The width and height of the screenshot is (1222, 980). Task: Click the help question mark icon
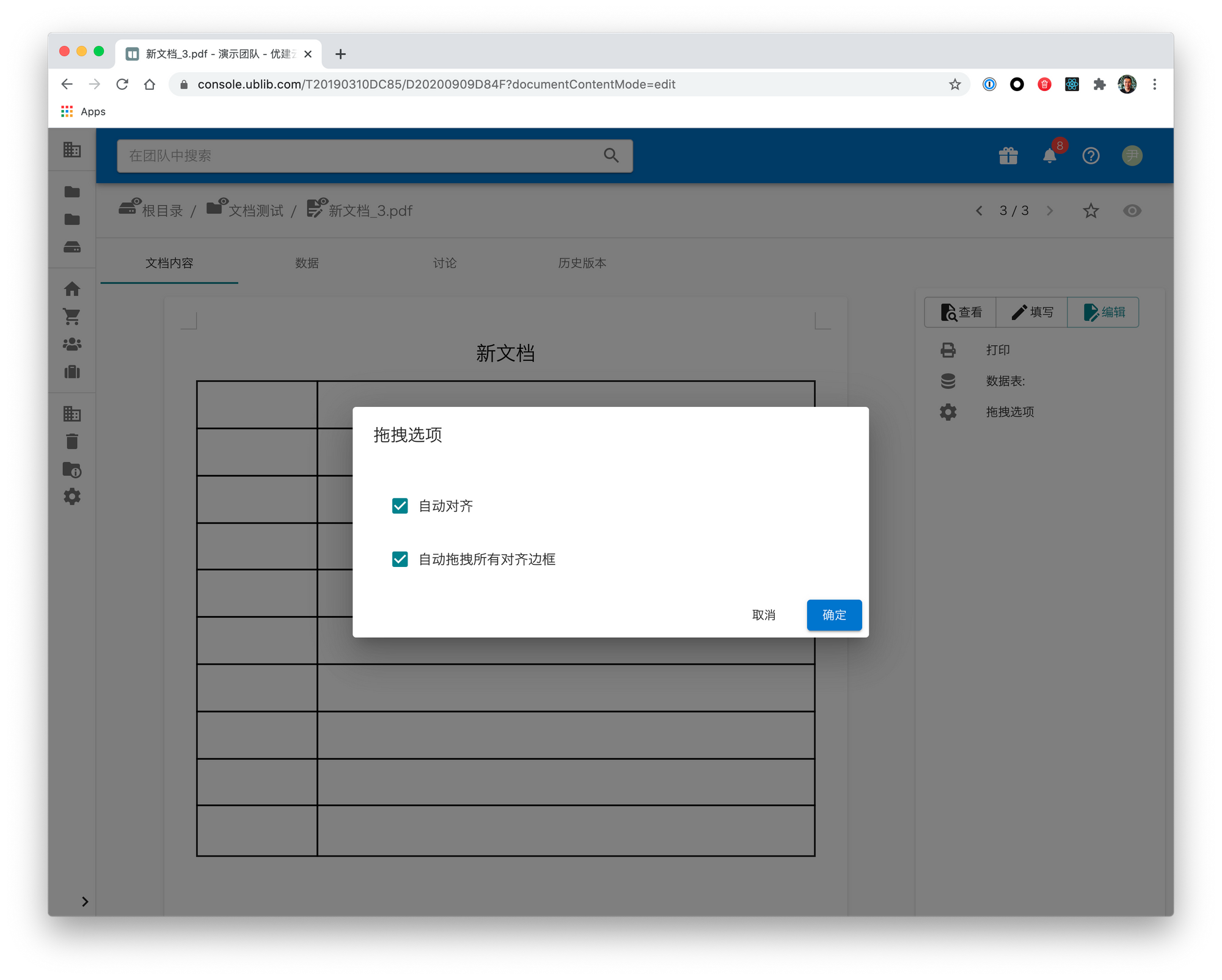pos(1091,156)
